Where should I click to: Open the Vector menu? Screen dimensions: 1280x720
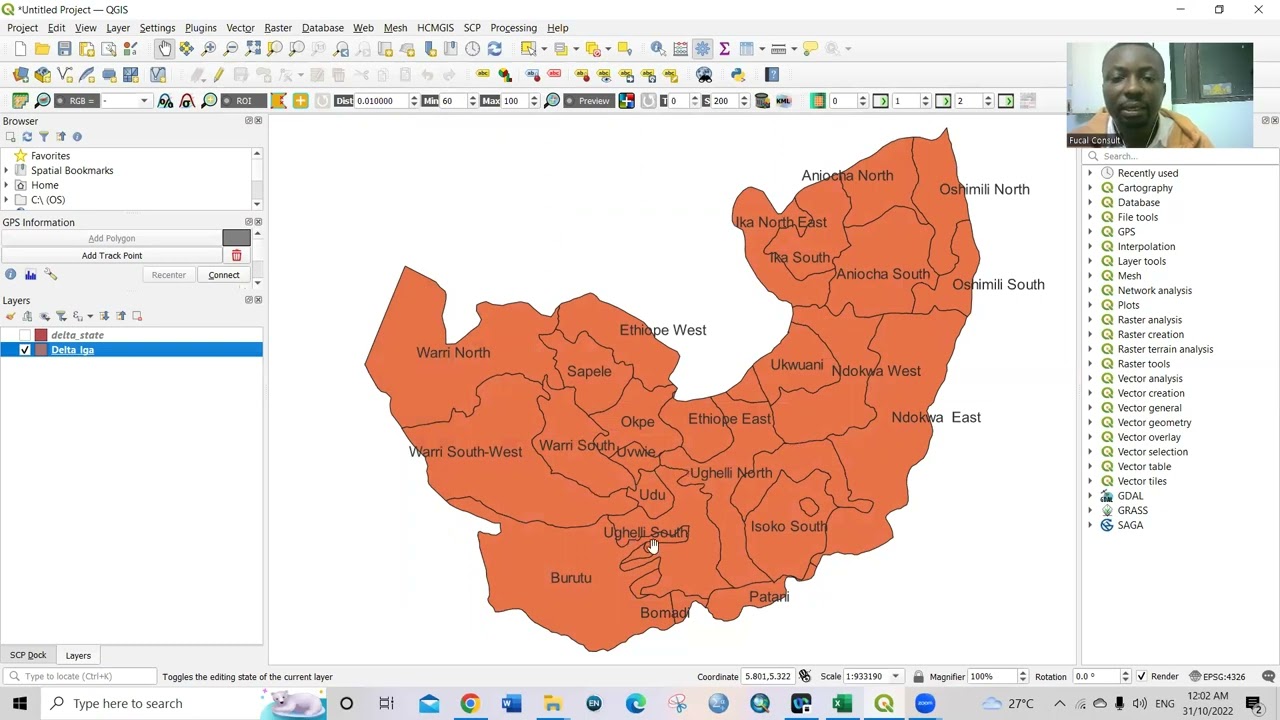pos(240,27)
